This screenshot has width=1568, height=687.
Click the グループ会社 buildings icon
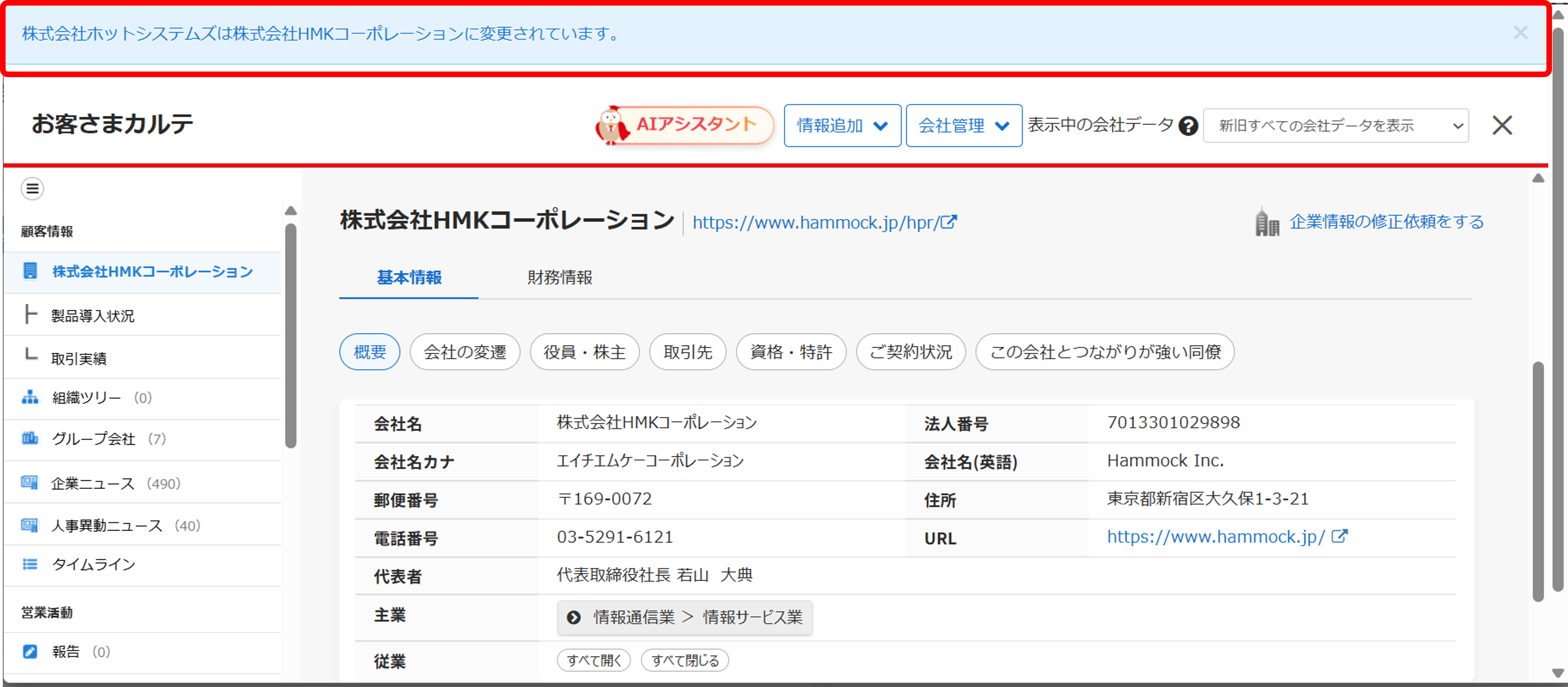30,438
